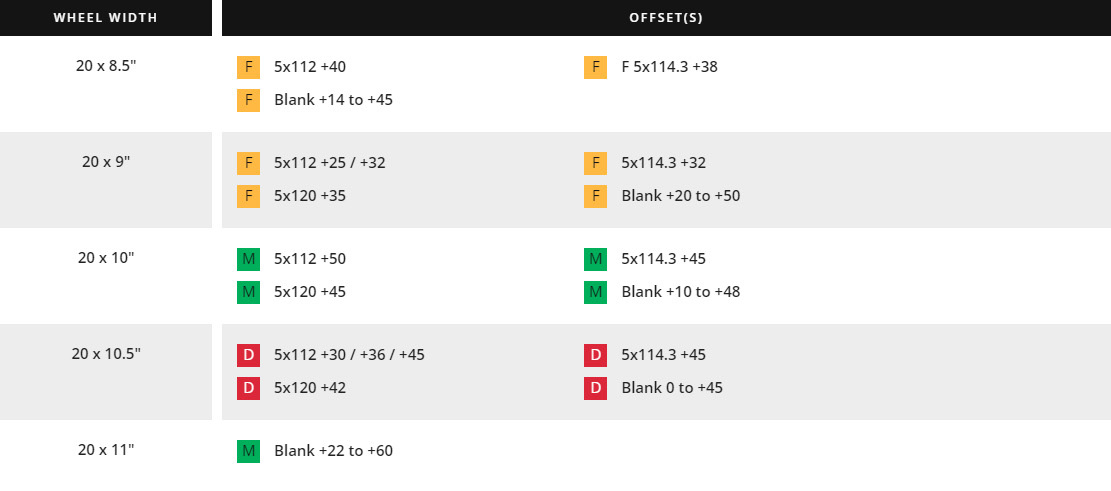Select the D badge next to 5x120 +42

click(x=248, y=388)
